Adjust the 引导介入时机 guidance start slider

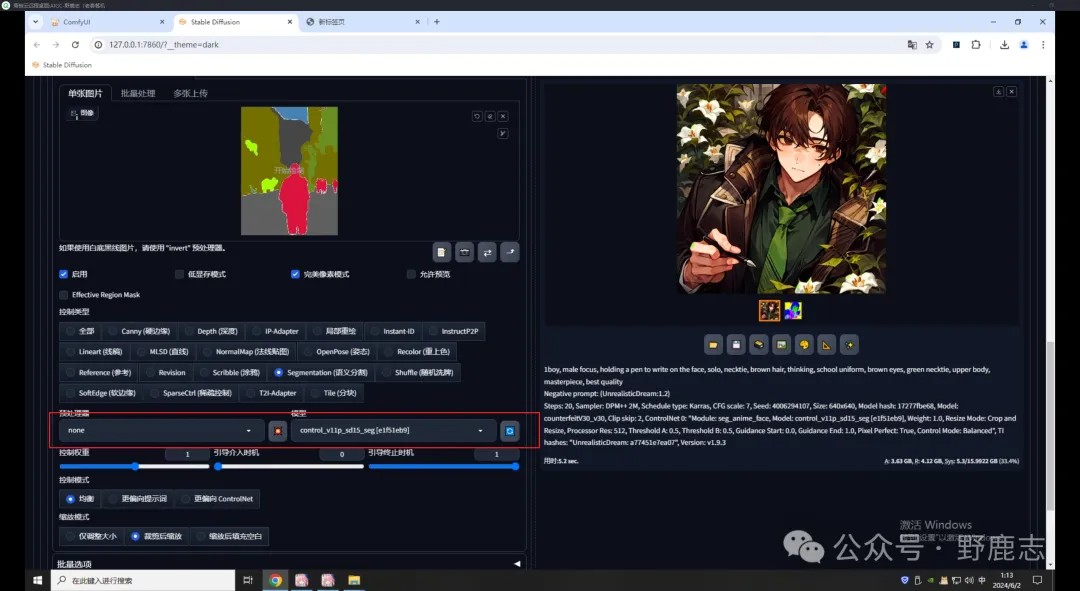[x=289, y=466]
